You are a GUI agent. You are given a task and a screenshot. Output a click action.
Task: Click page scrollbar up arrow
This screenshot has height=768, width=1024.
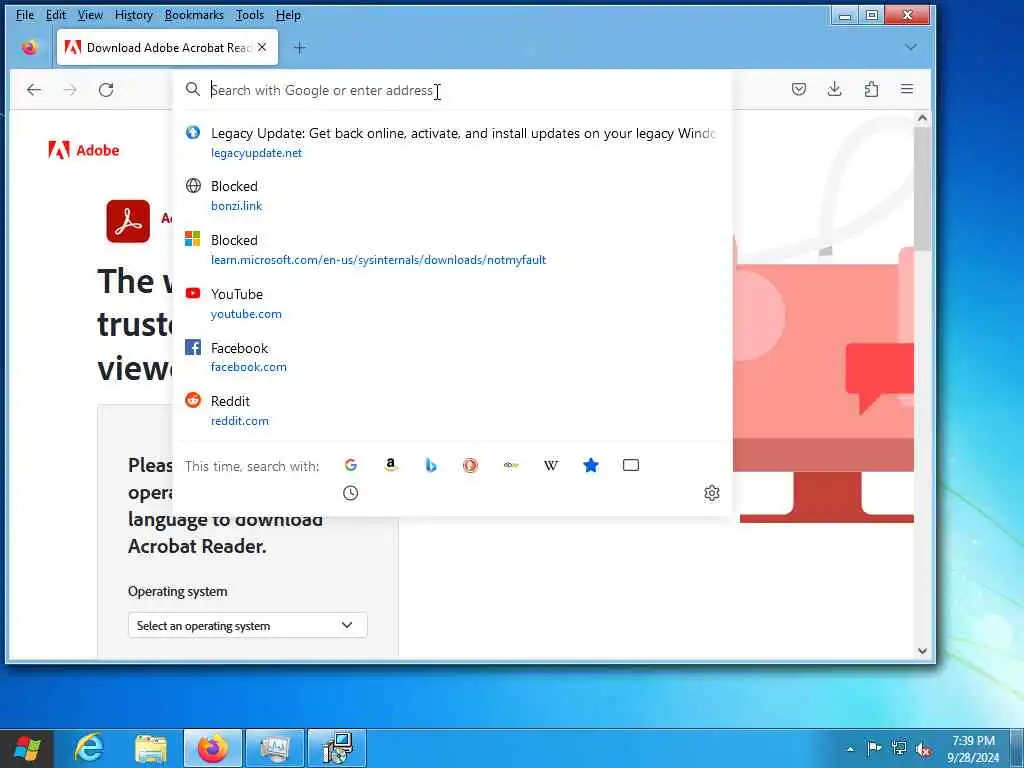(x=922, y=118)
